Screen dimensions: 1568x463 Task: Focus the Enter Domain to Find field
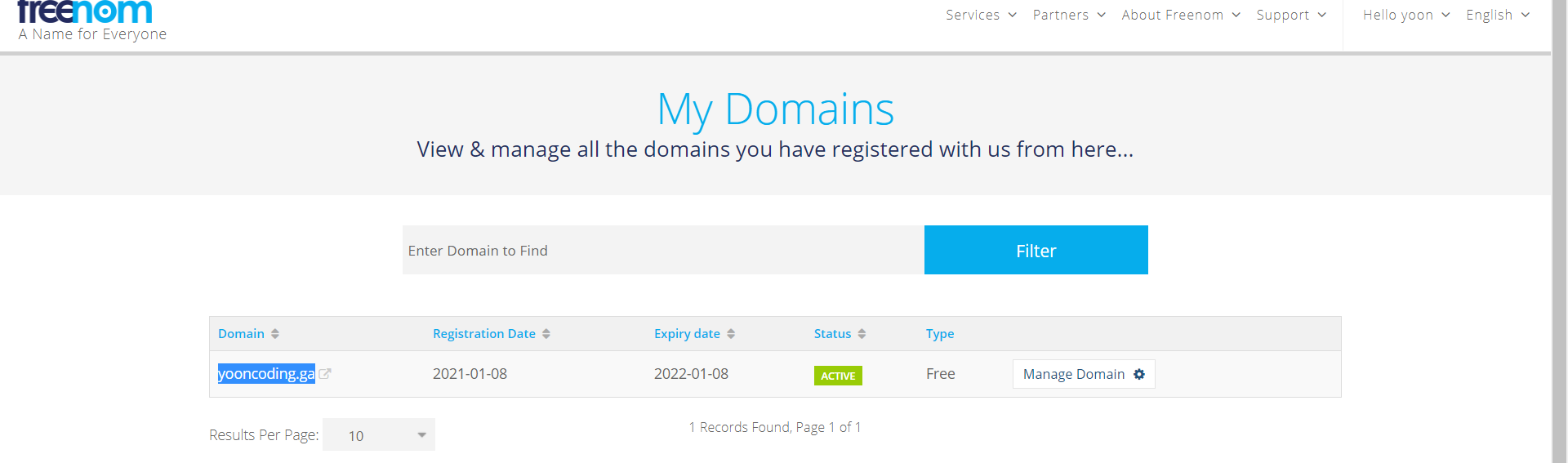point(663,250)
